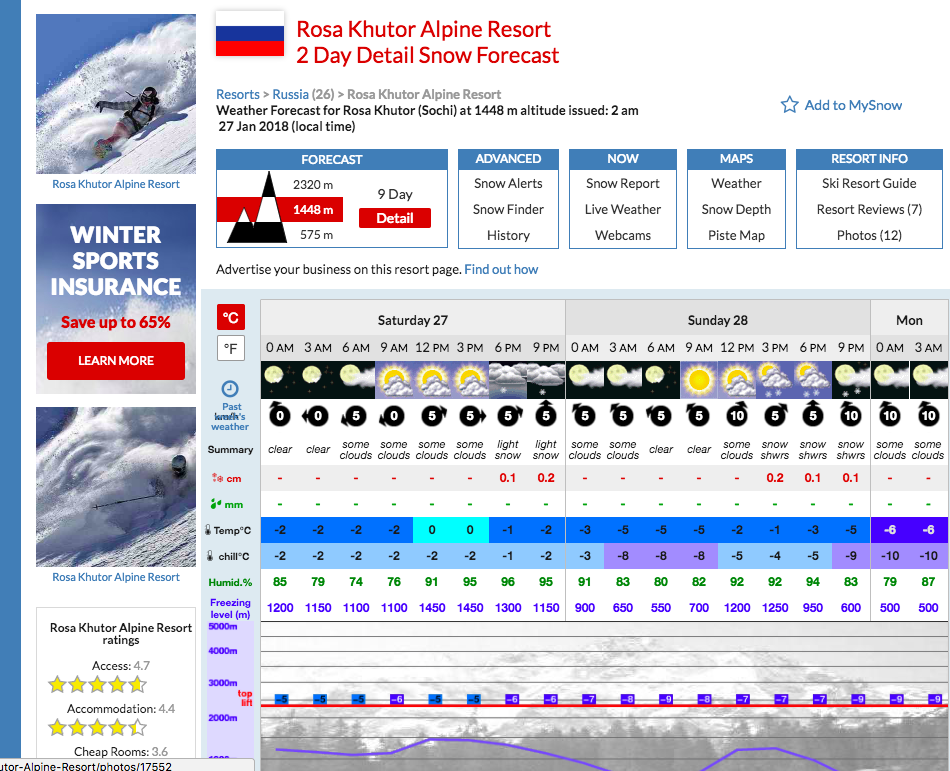This screenshot has width=950, height=771.
Task: Click the Rosa Khutor caption under snowboarder photo
Action: [x=116, y=184]
